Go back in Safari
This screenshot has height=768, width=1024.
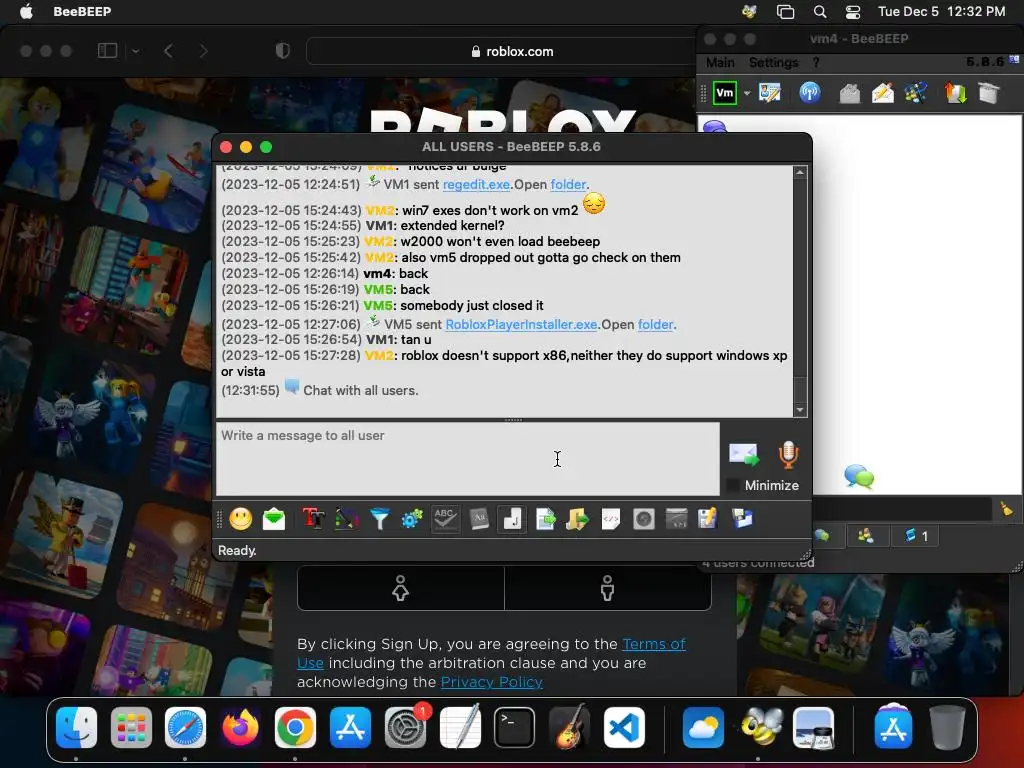coord(168,51)
